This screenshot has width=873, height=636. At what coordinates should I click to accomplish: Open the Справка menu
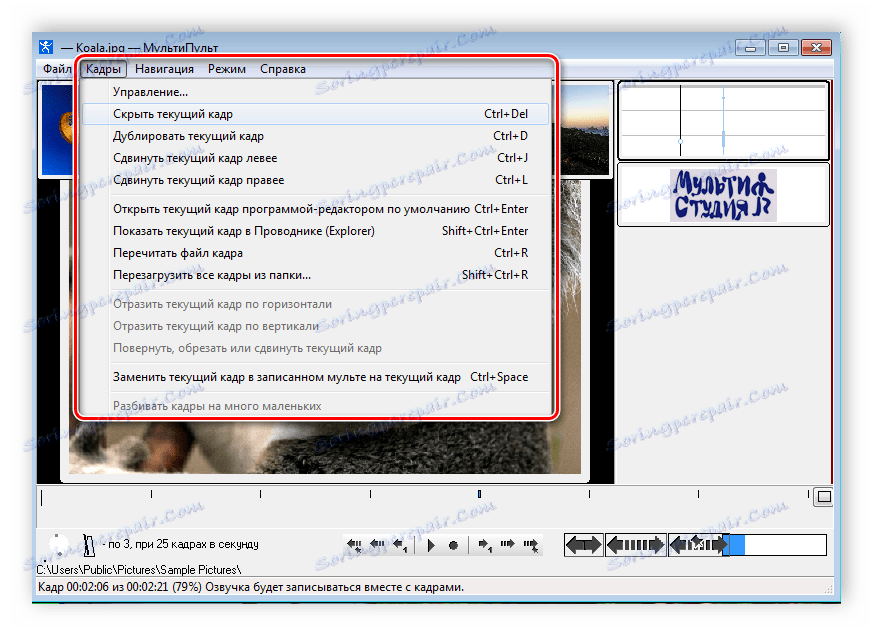pyautogui.click(x=283, y=69)
